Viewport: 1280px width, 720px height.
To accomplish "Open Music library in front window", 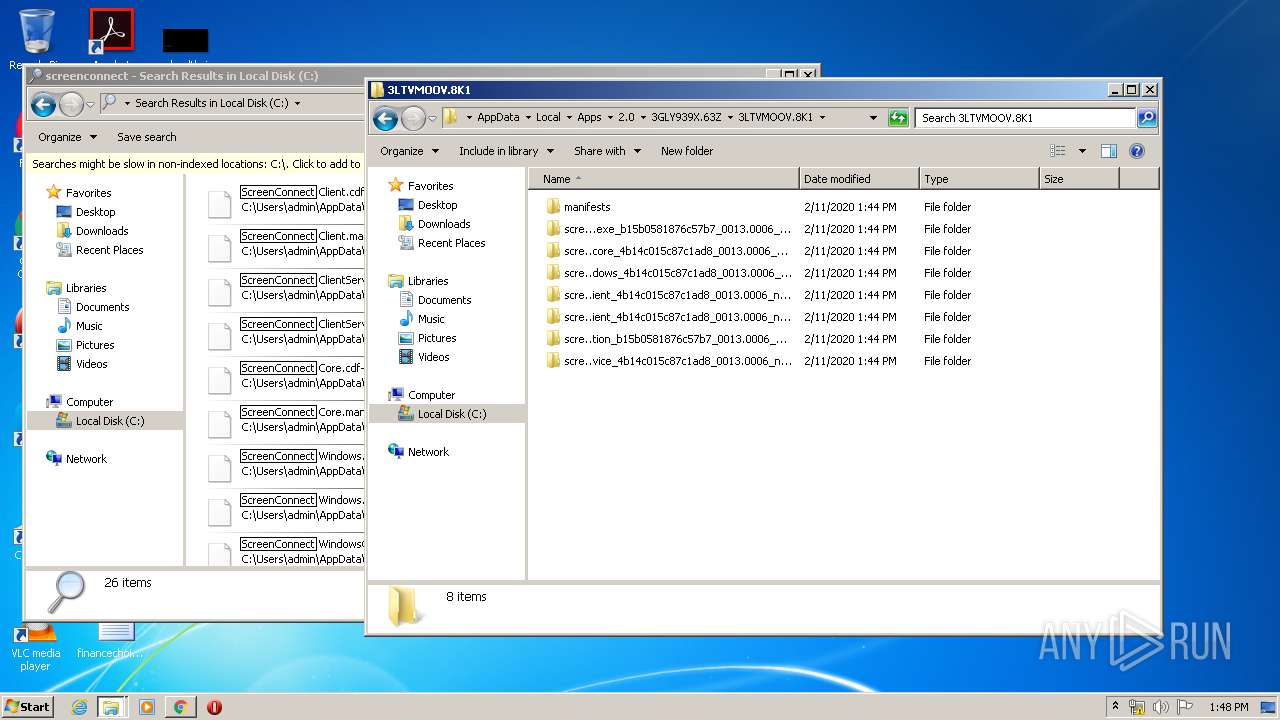I will pyautogui.click(x=431, y=319).
